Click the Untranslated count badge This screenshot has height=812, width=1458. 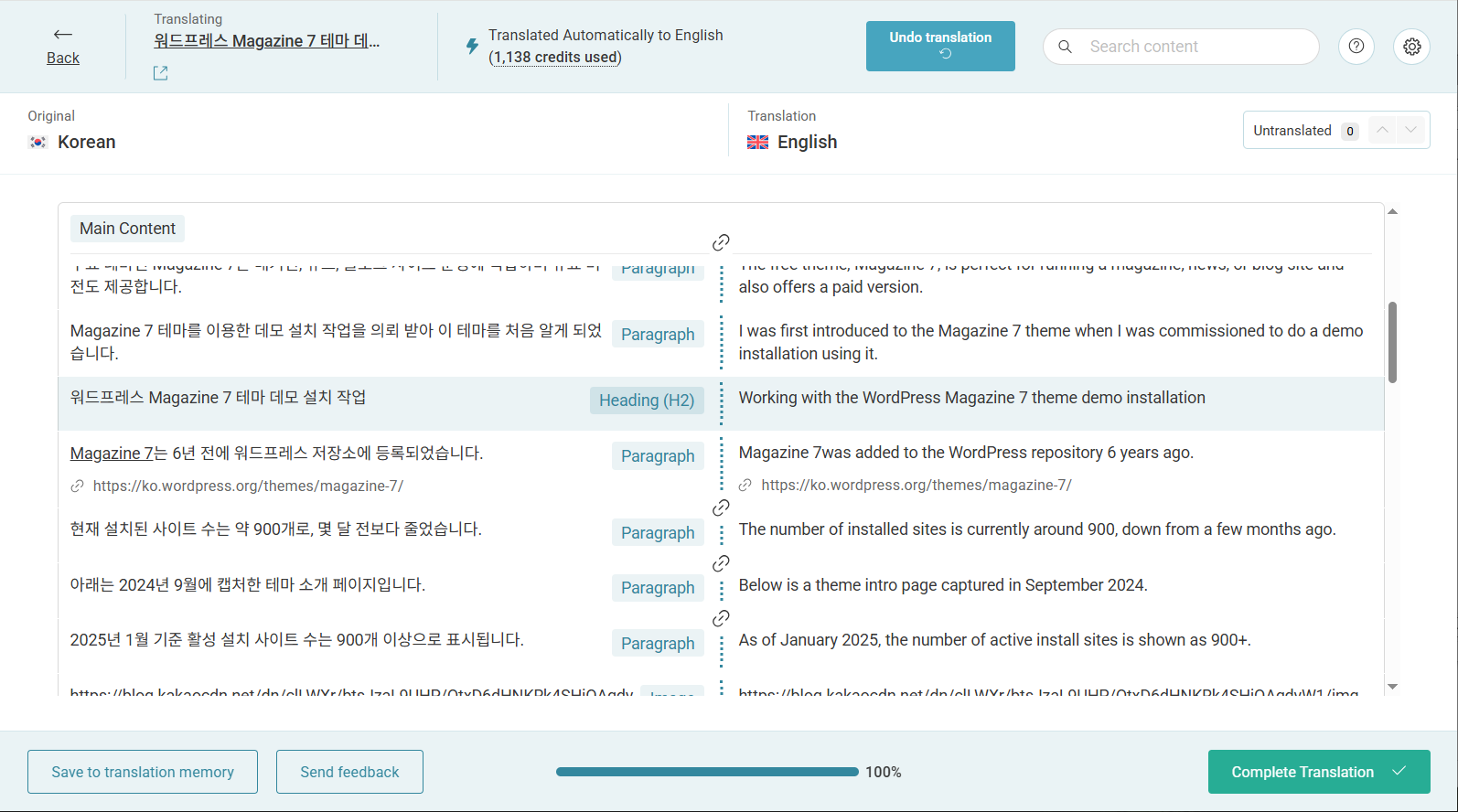click(x=1350, y=131)
